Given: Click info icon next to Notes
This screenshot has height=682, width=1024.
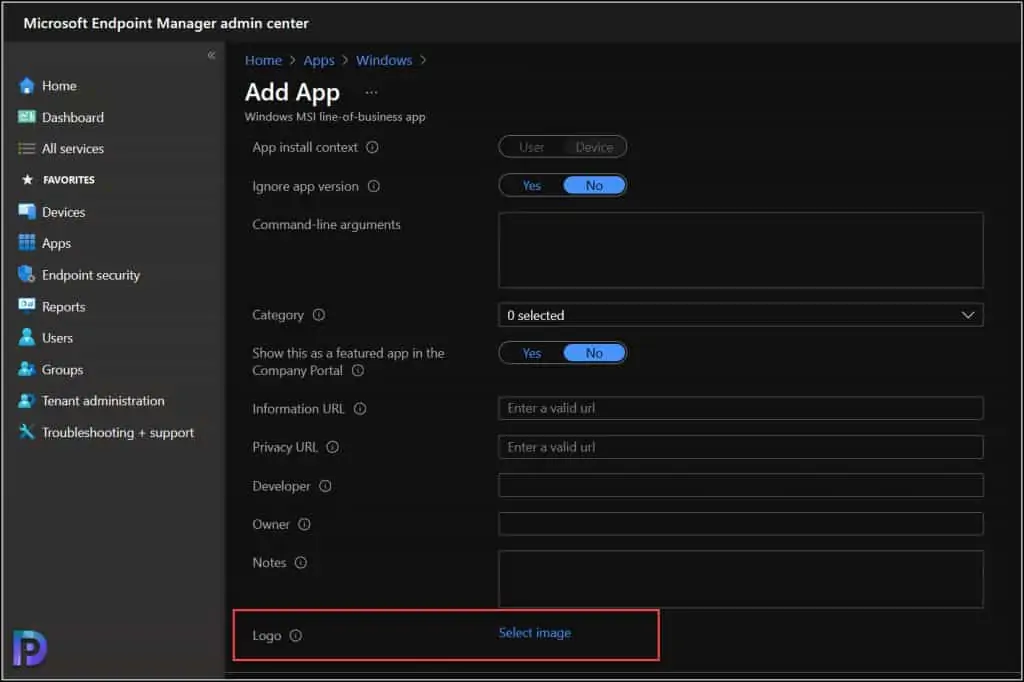Looking at the screenshot, I should (300, 562).
